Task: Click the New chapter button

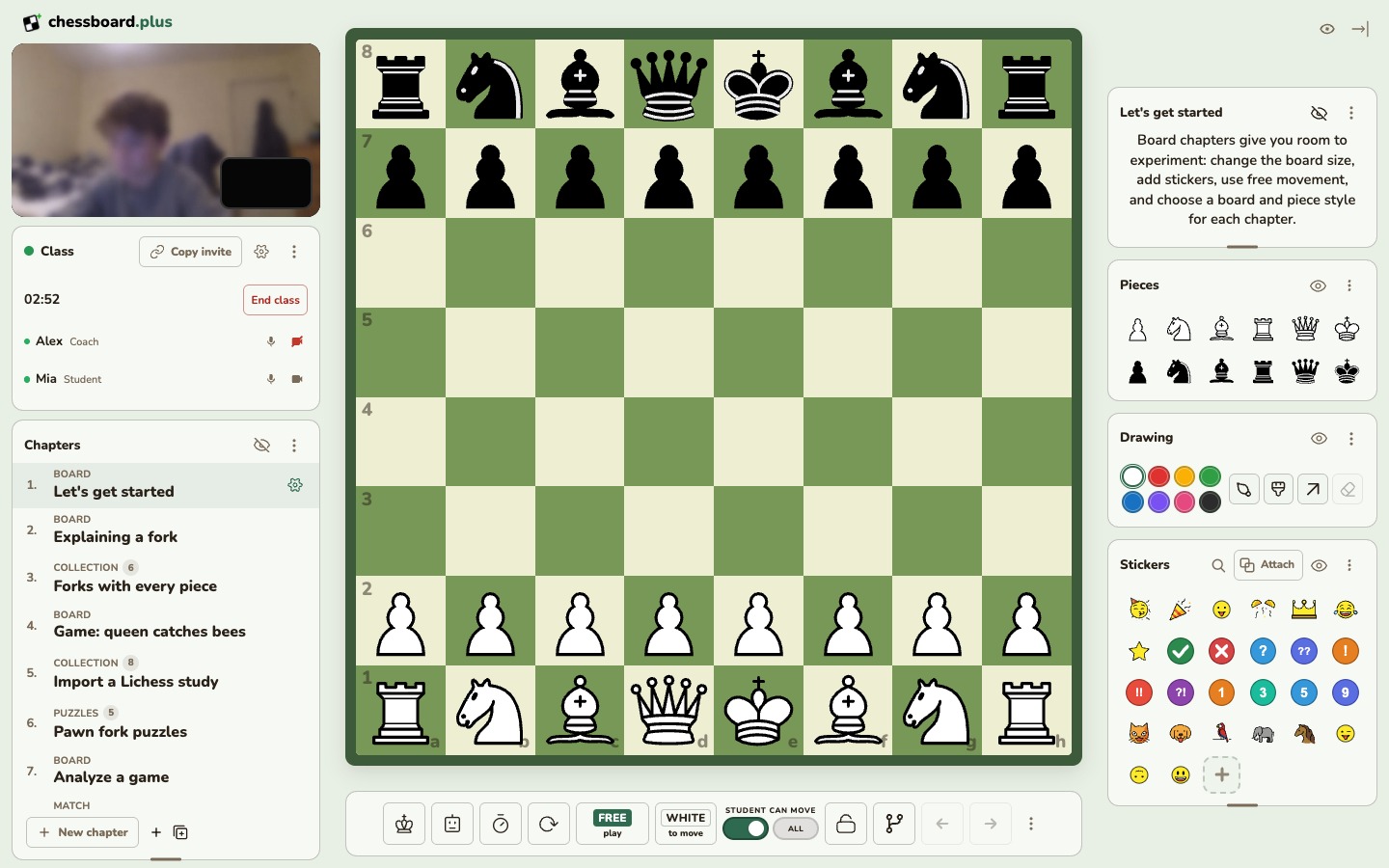Action: [83, 832]
